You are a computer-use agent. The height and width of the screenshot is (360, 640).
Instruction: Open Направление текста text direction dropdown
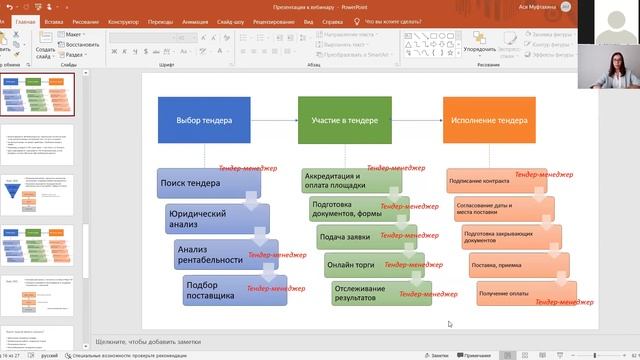tap(347, 35)
